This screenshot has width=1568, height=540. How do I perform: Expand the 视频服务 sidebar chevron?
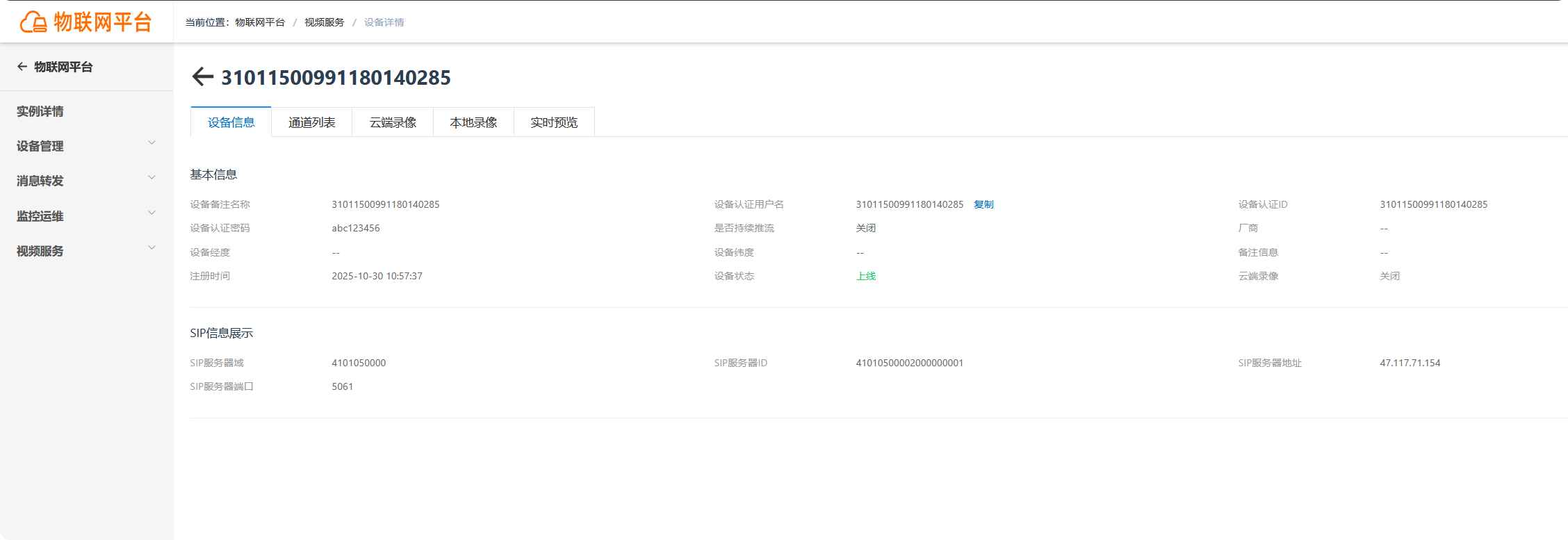[152, 248]
